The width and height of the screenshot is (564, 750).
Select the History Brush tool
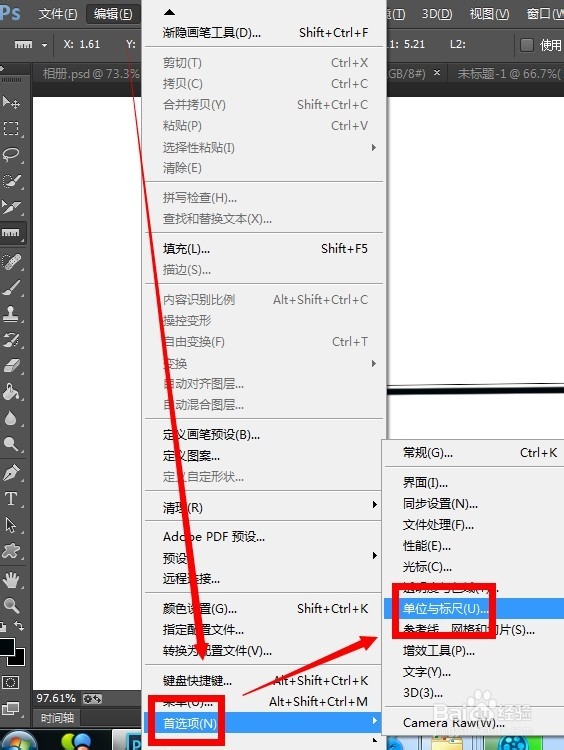(11, 340)
